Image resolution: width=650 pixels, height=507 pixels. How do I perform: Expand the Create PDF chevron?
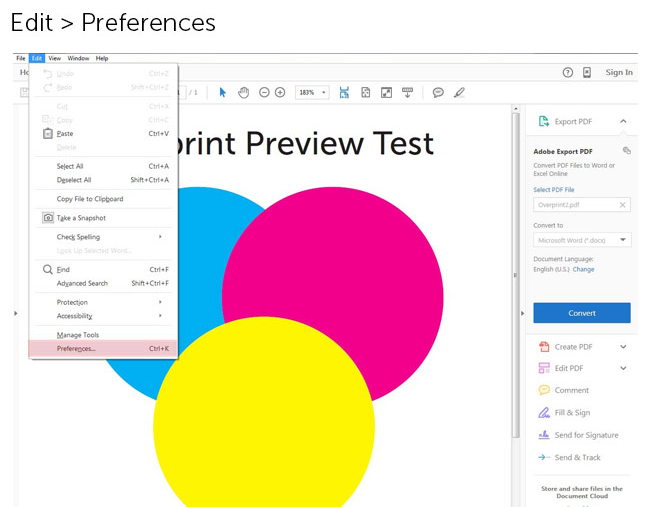click(x=623, y=347)
